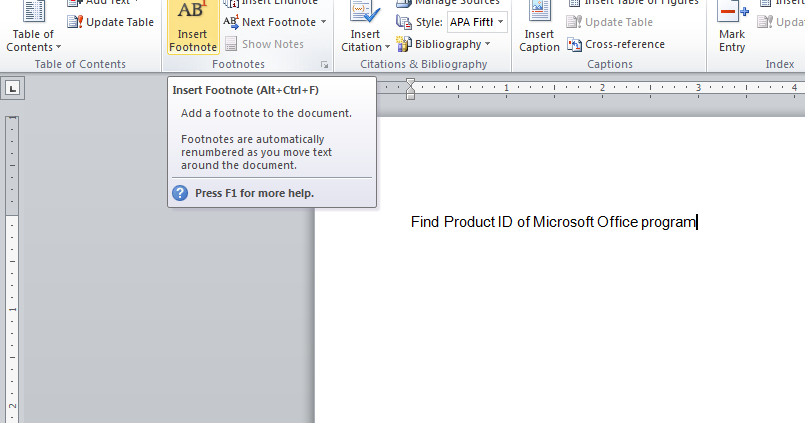Open the Table of Contents gallery
The height and width of the screenshot is (423, 805).
pos(33,27)
